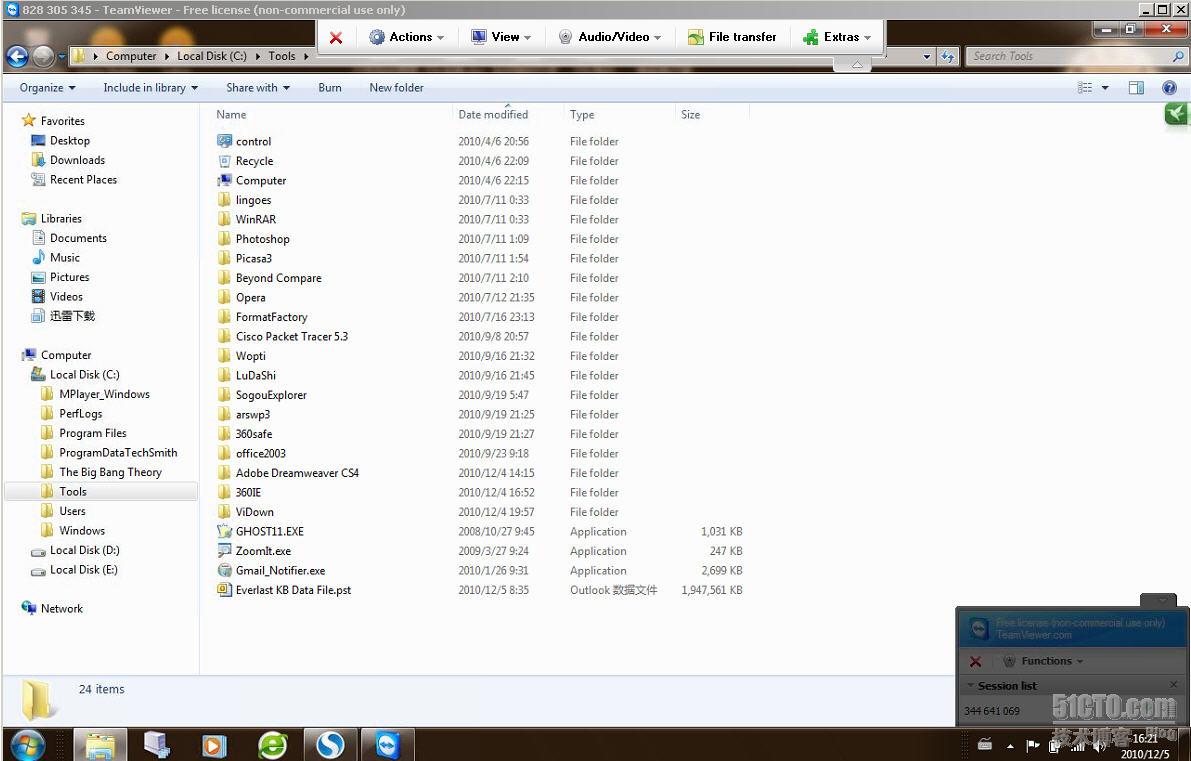Focus the Search Tools input field
The image size is (1191, 761).
[1071, 56]
